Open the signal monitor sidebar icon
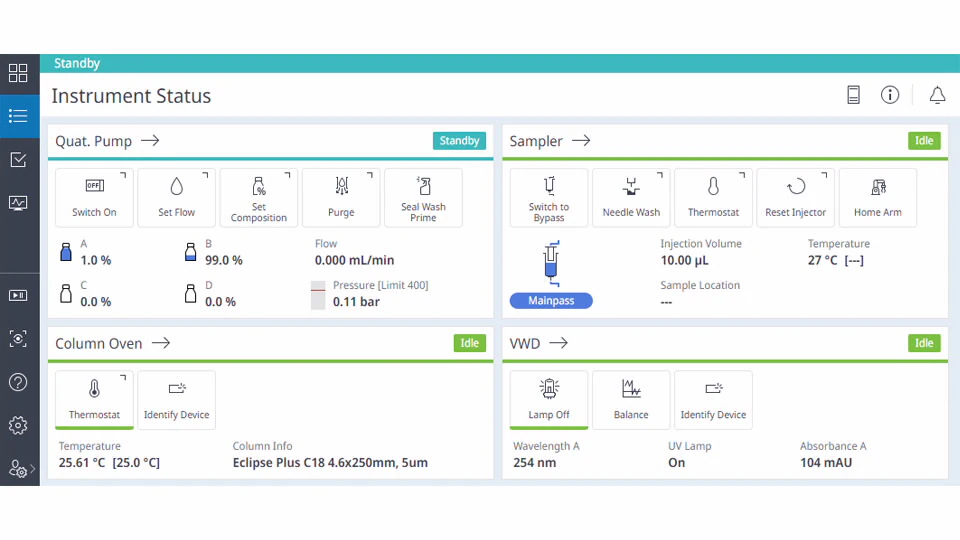The image size is (960, 540). (x=18, y=203)
